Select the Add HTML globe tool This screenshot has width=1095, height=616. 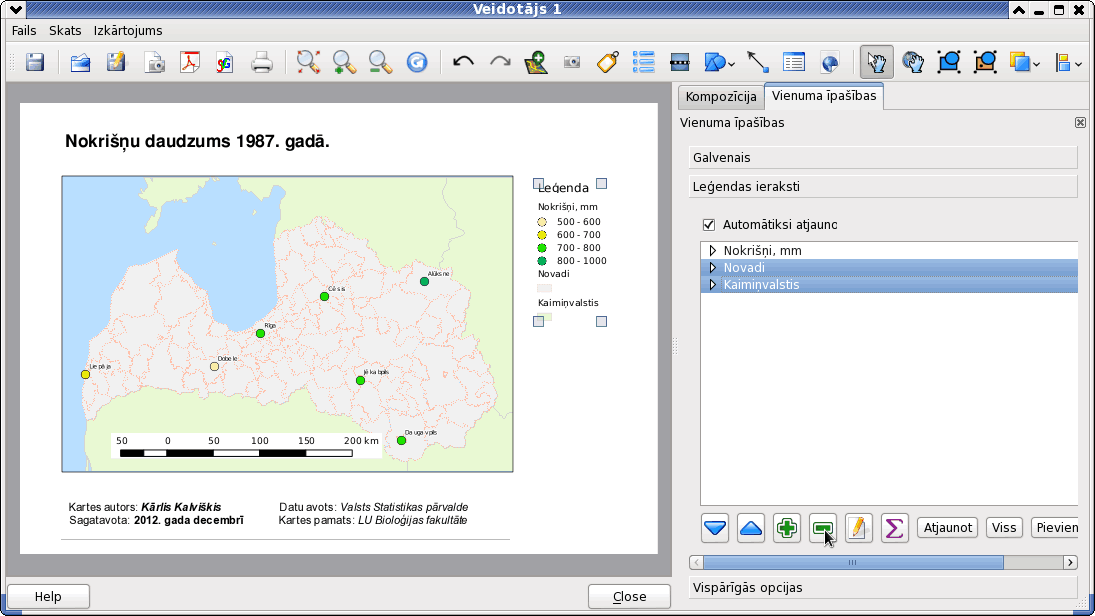coord(830,63)
